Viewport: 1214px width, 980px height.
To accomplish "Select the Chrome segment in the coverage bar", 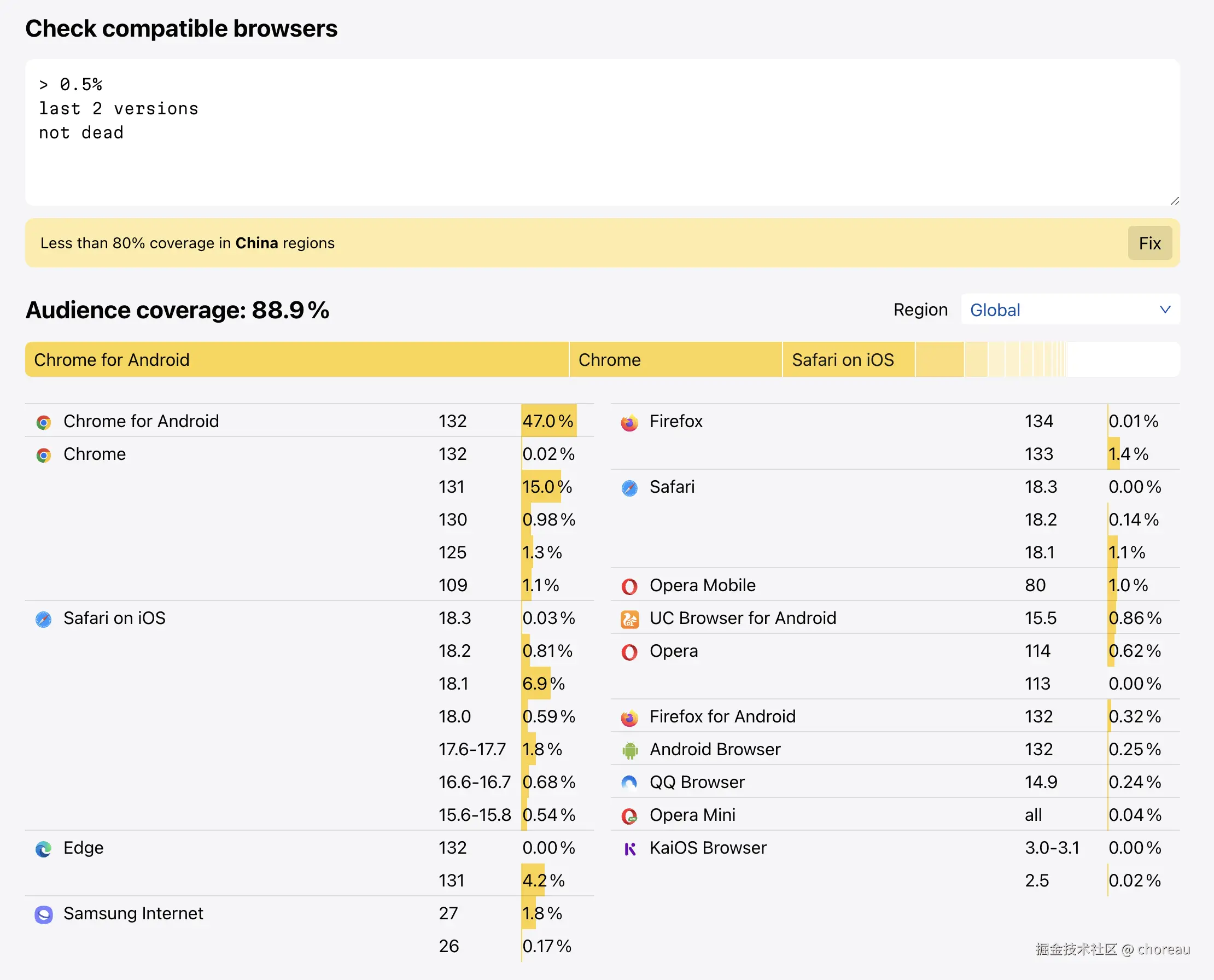I will [674, 360].
